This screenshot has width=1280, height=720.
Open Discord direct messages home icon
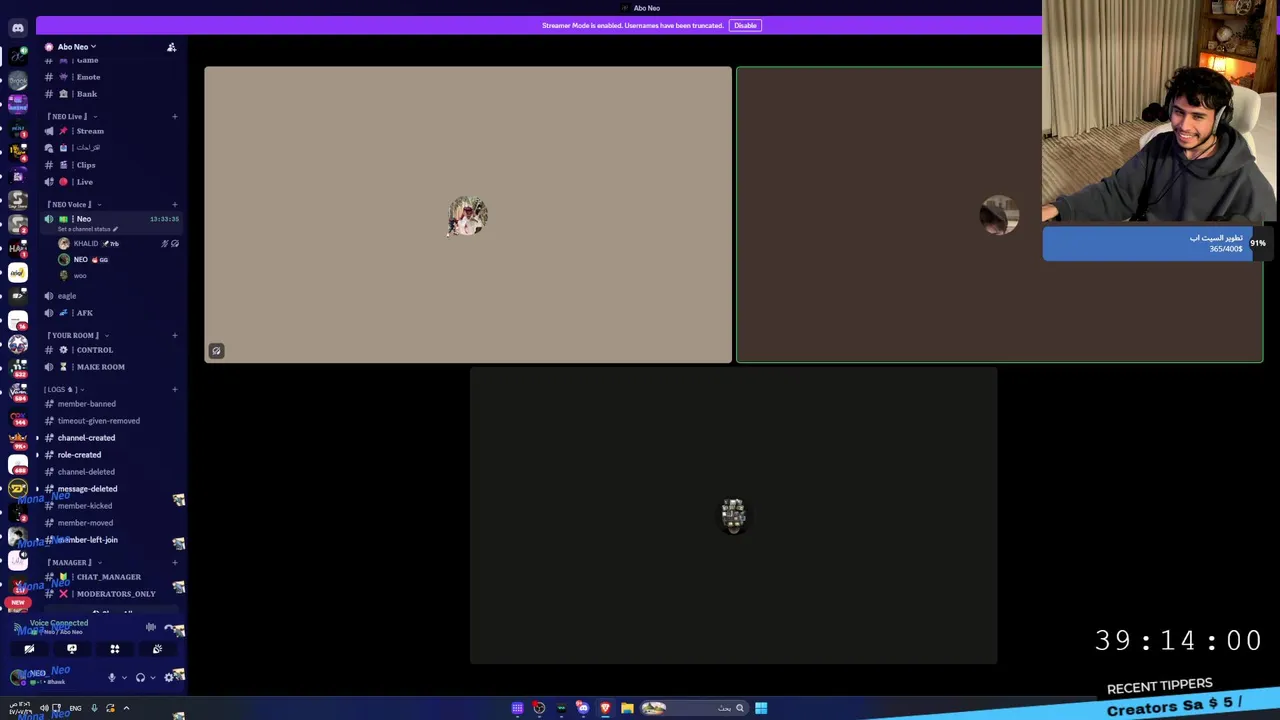[18, 28]
